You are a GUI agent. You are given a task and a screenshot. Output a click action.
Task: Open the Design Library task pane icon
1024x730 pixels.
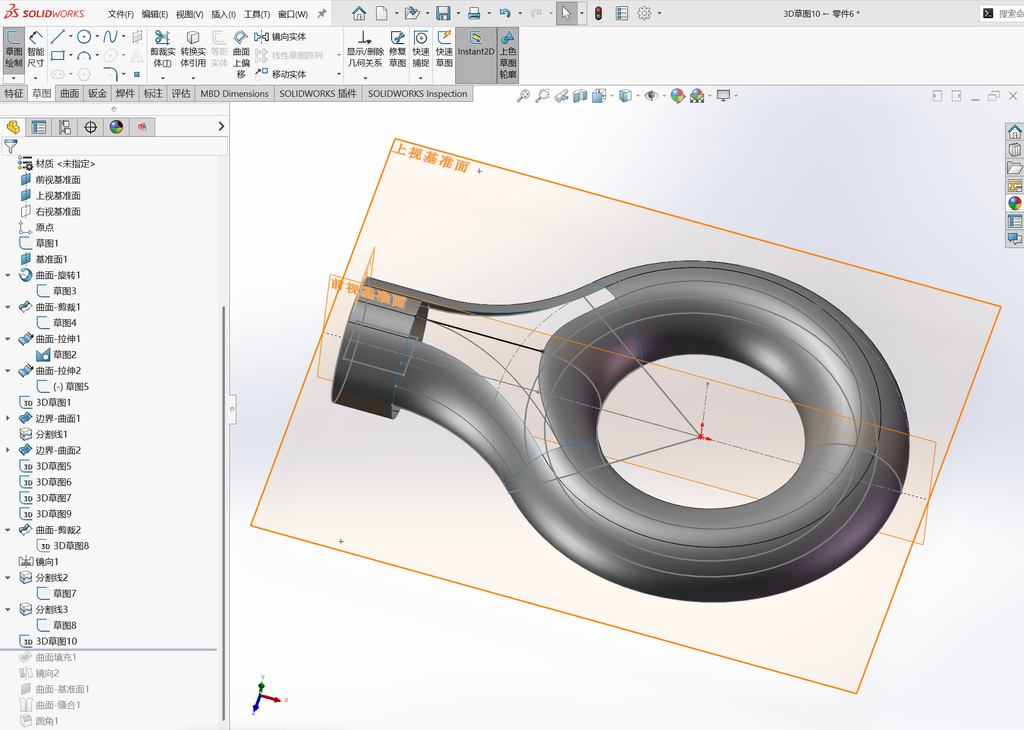click(1014, 150)
